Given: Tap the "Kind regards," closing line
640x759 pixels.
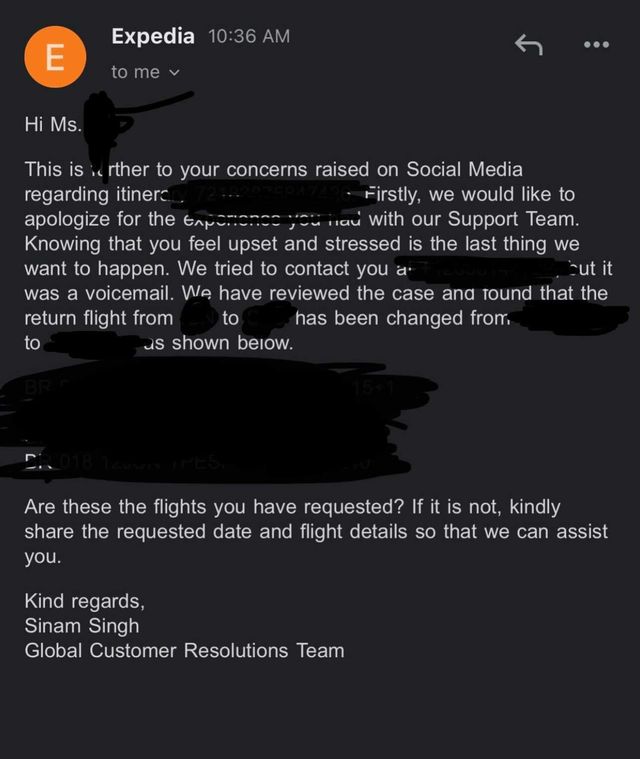Looking at the screenshot, I should [x=85, y=602].
